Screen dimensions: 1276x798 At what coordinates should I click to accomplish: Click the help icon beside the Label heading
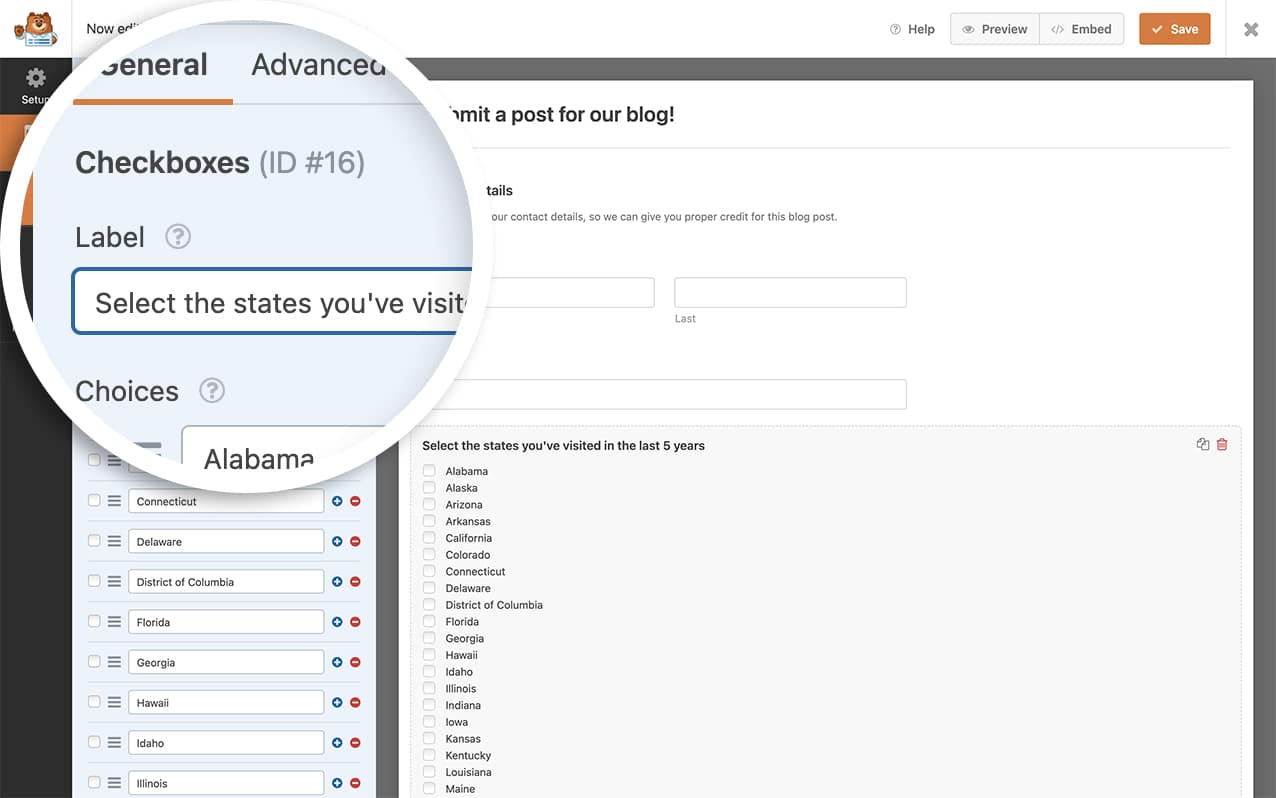[178, 237]
